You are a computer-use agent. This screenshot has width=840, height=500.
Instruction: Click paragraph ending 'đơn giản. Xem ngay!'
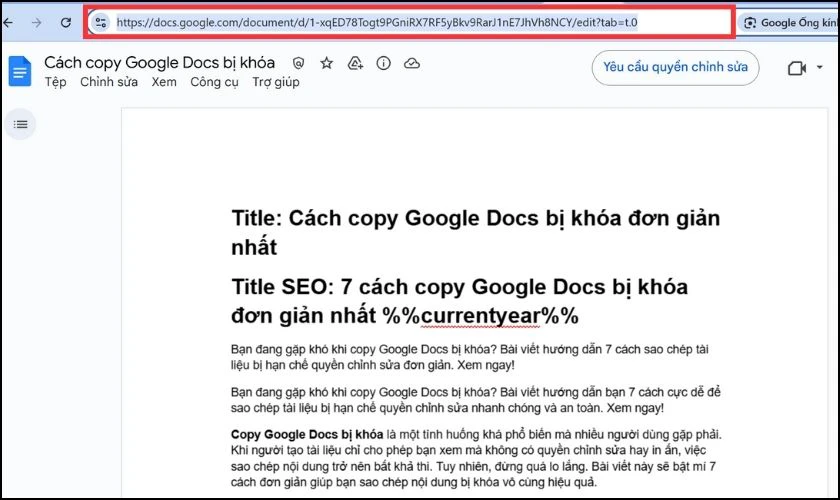[x=470, y=357]
